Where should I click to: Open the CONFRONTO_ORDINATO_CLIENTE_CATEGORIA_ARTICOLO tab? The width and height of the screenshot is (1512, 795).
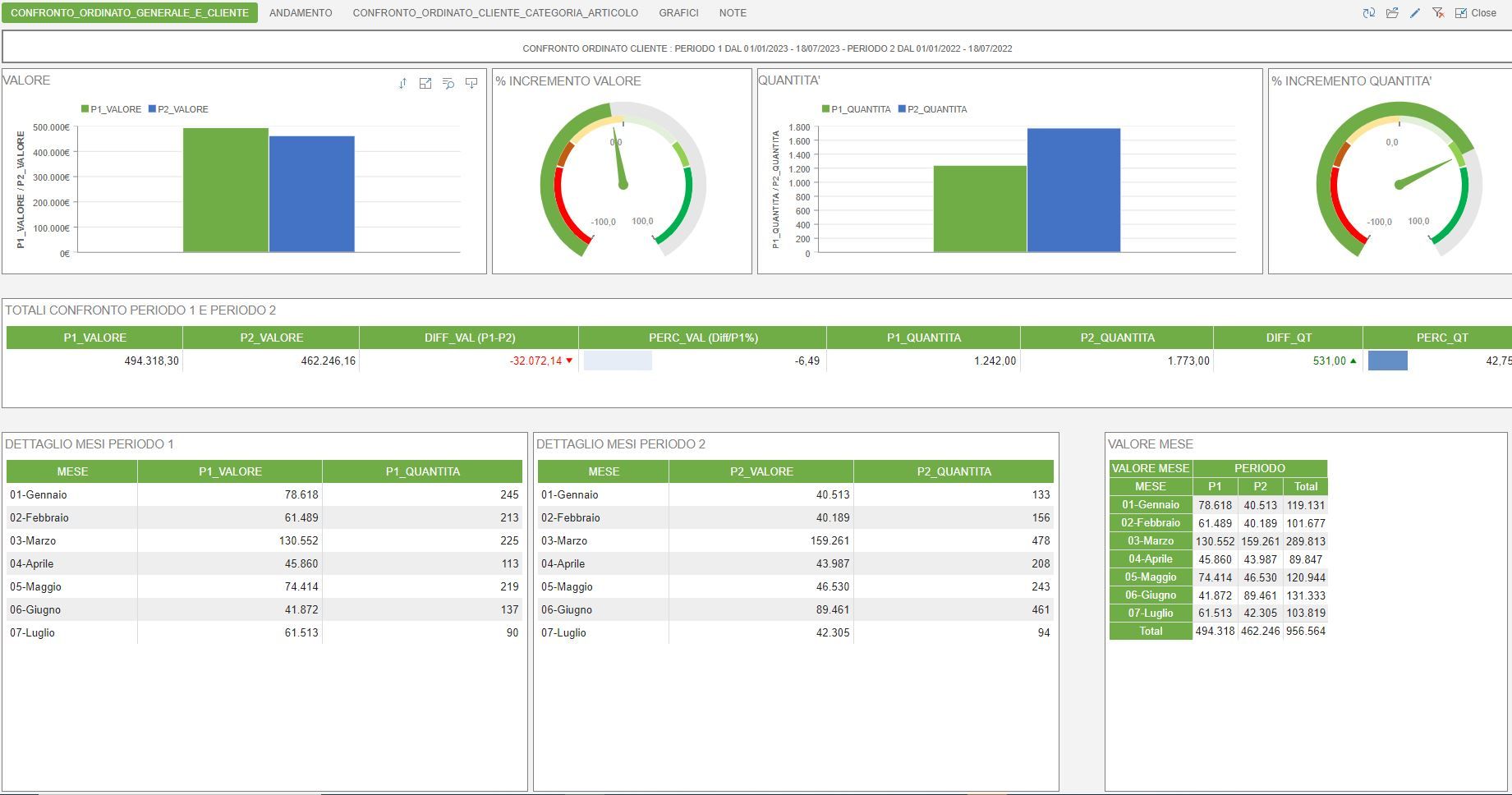tap(495, 13)
